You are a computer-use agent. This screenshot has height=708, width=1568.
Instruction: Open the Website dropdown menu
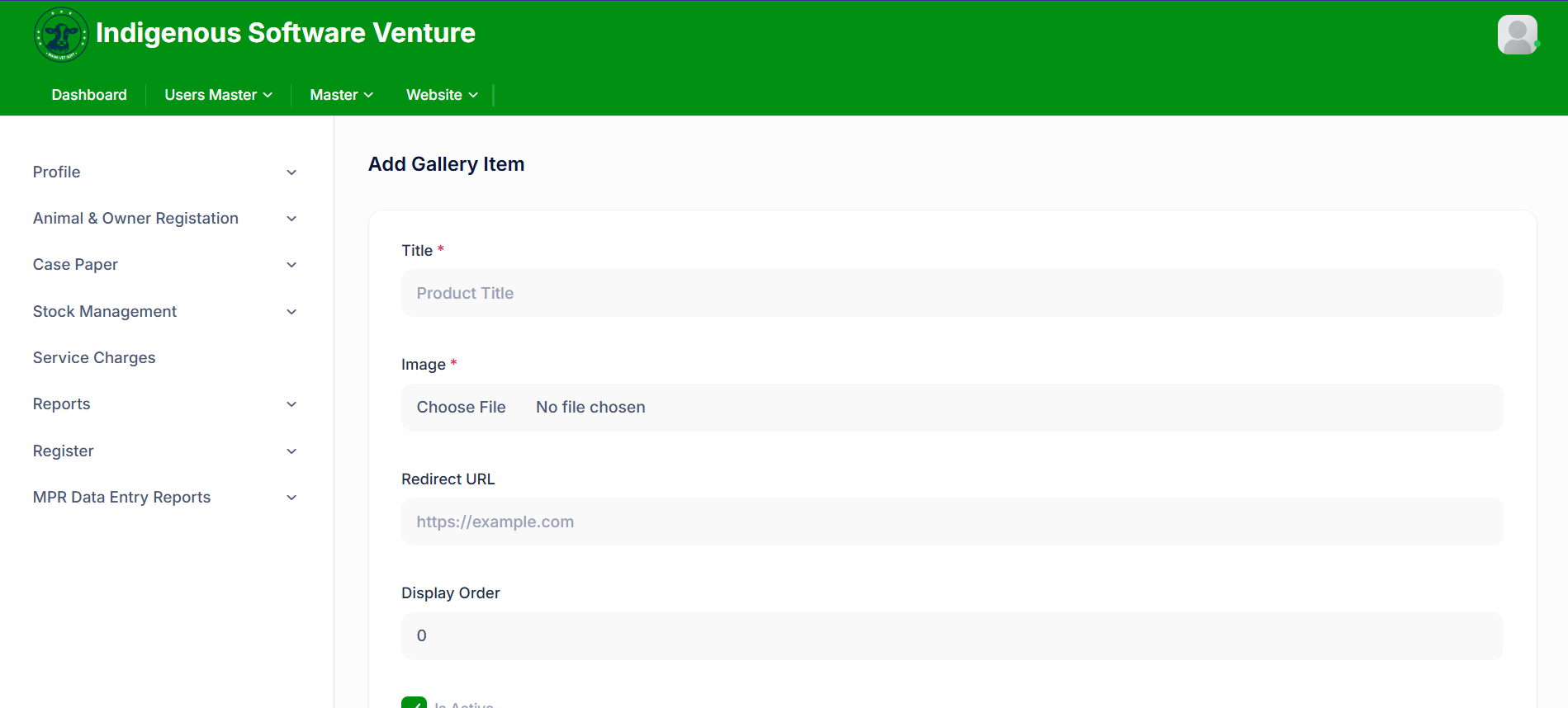442,95
